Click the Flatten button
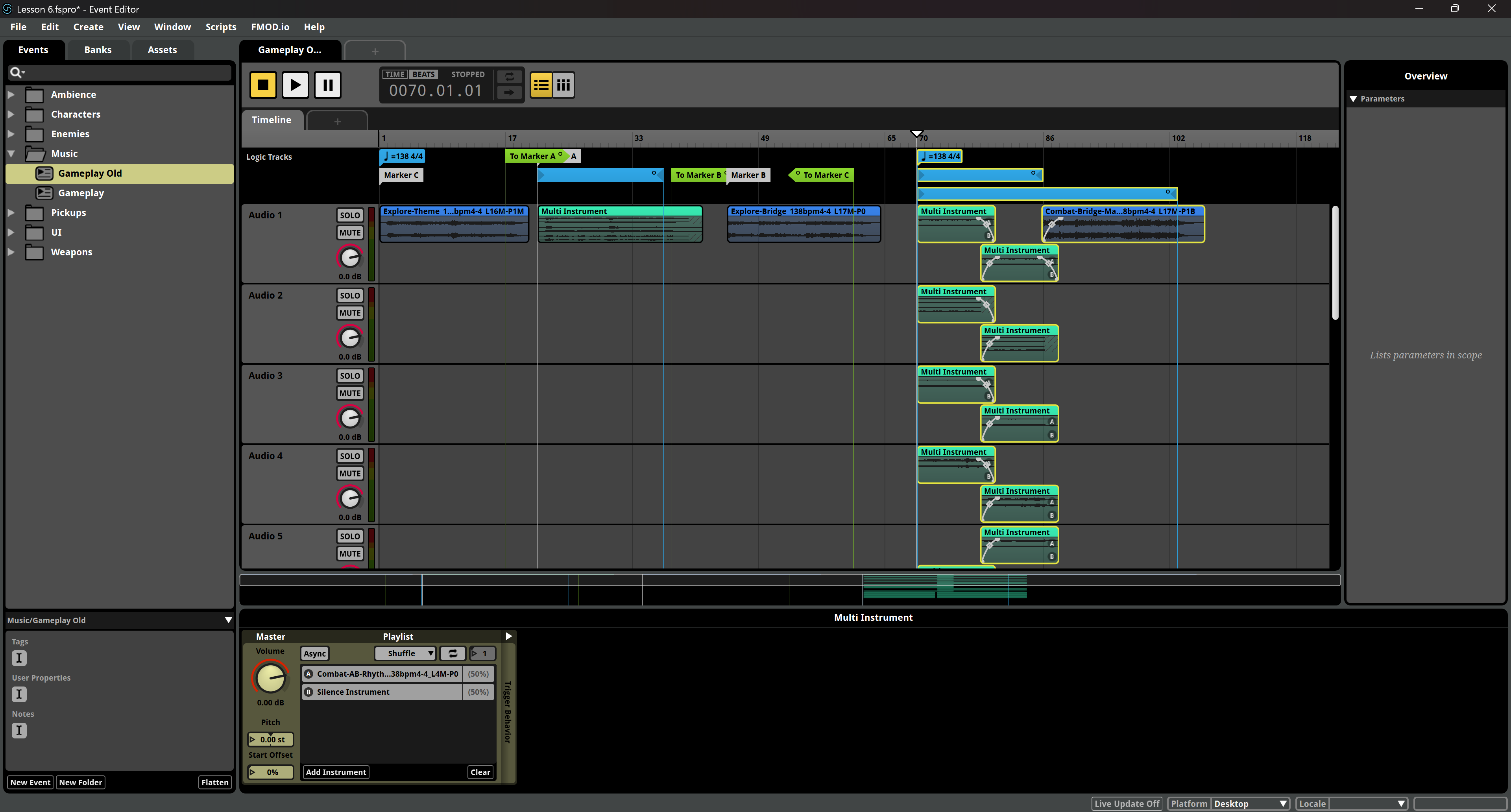 [x=215, y=782]
